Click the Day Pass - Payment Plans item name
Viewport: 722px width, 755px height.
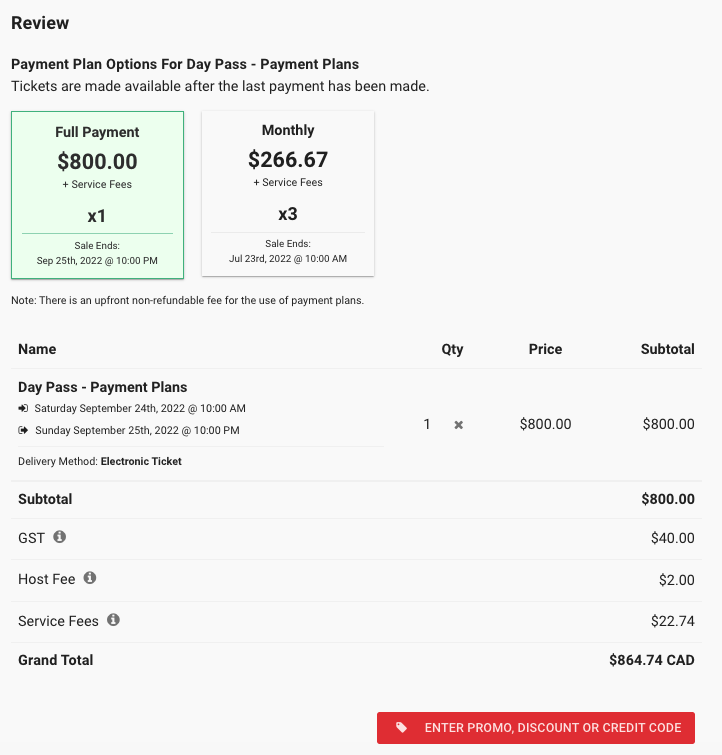coord(103,387)
